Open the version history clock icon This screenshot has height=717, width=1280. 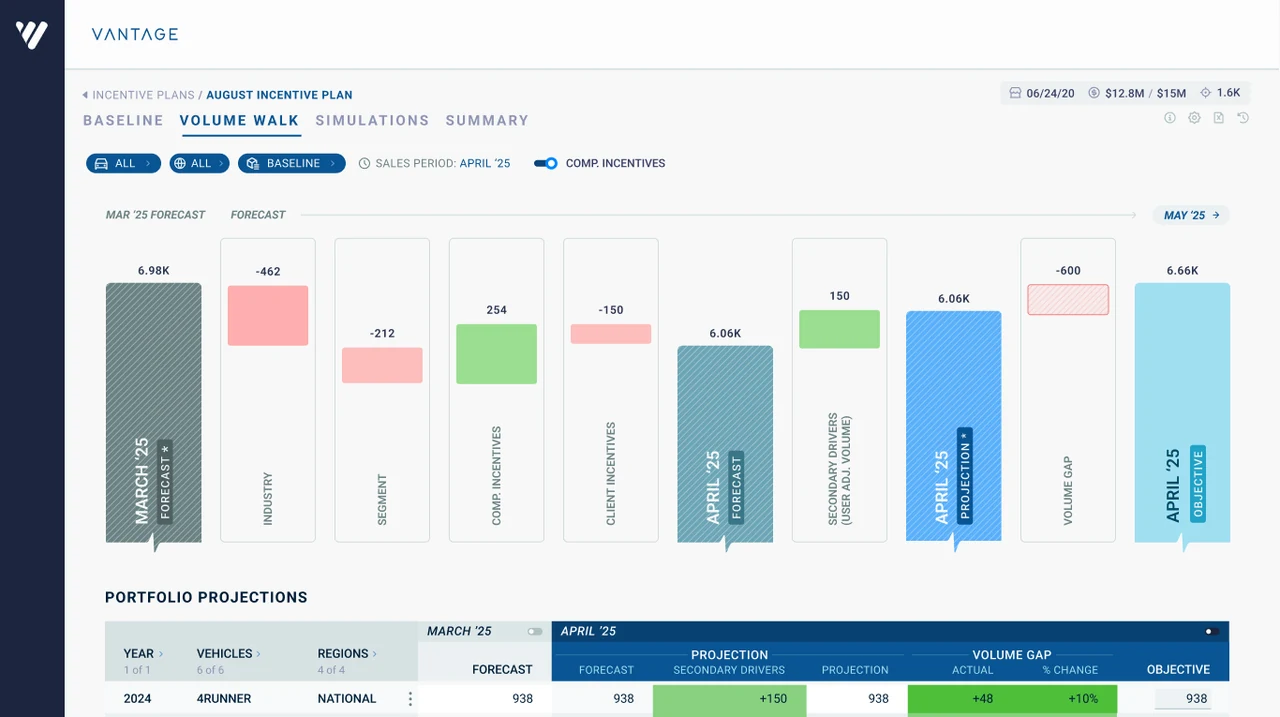coord(1243,118)
